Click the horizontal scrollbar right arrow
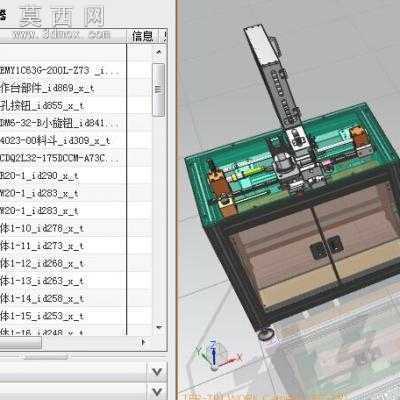The width and height of the screenshot is (400, 400). pyautogui.click(x=143, y=342)
